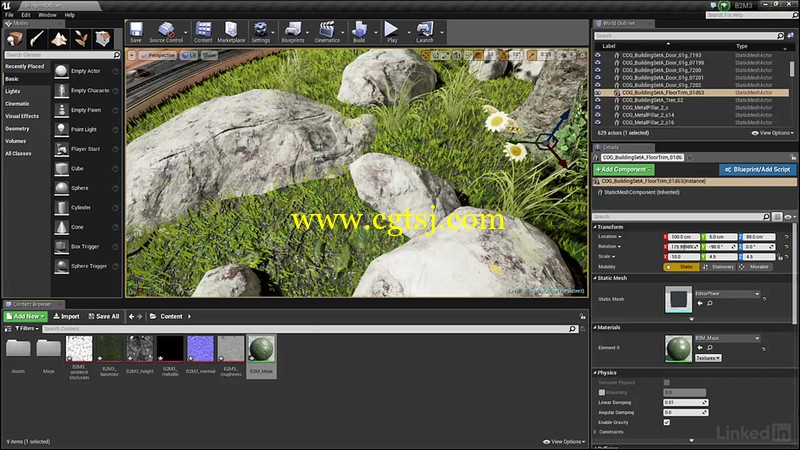
Task: Open the Window menu
Action: coord(47,15)
